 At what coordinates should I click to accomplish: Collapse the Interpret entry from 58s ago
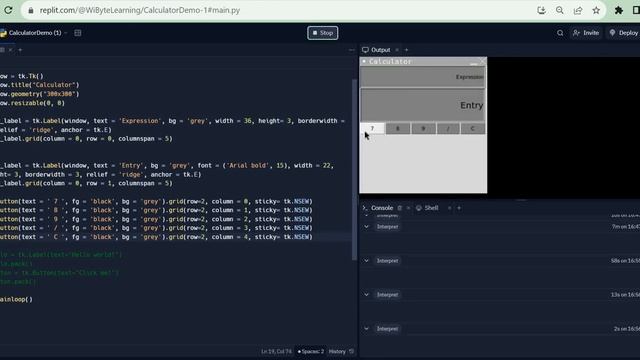tap(366, 260)
